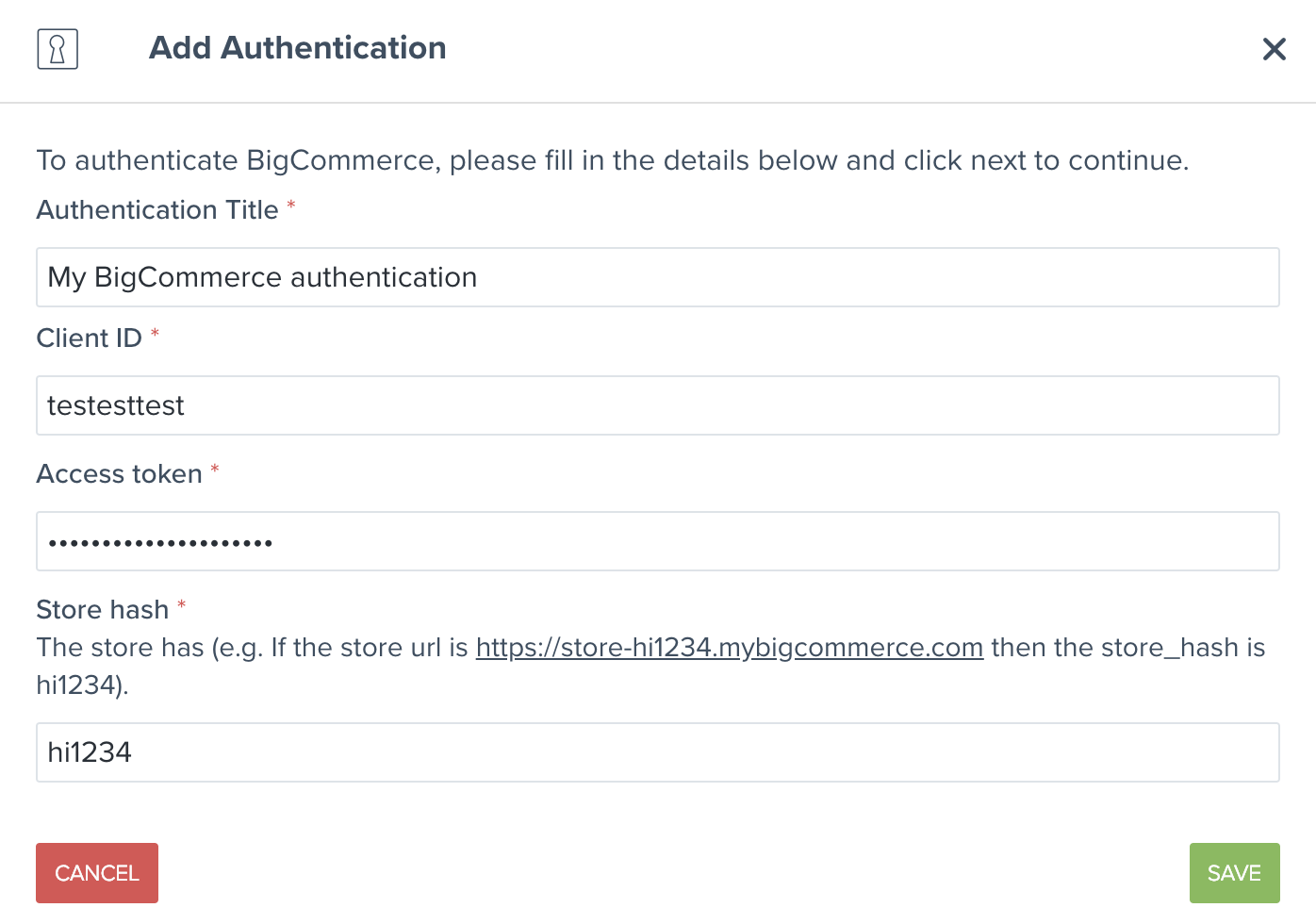Viewport: 1316px width, 924px height.
Task: Click the Add Authentication dialog title
Action: 297,48
